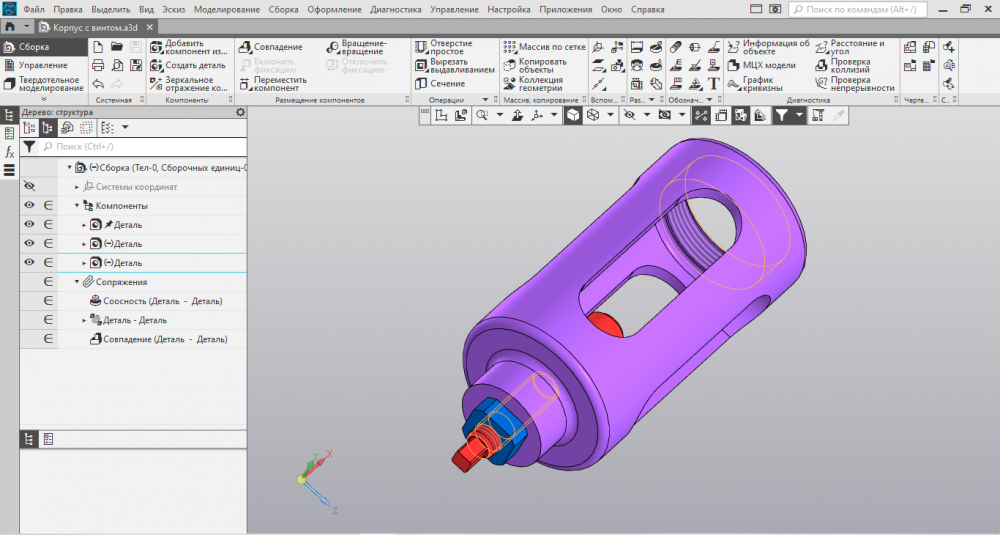Activate the Массив по сетке tool
This screenshot has width=1000, height=535.
coord(509,48)
